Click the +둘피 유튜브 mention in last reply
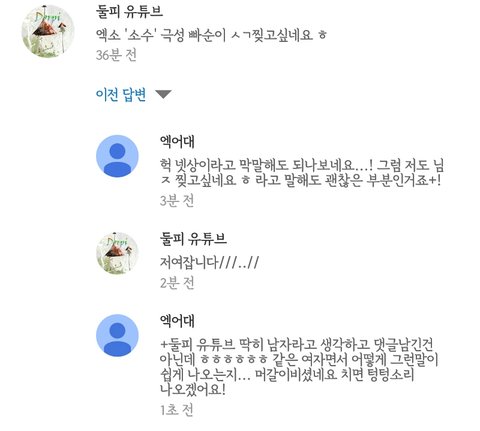 click(198, 344)
